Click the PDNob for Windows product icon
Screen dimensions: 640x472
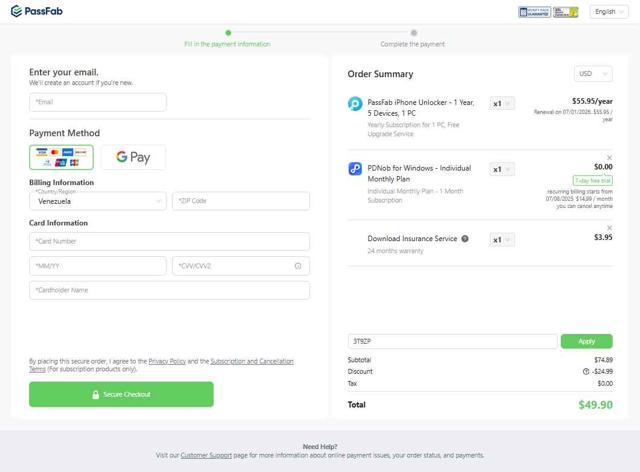click(355, 169)
